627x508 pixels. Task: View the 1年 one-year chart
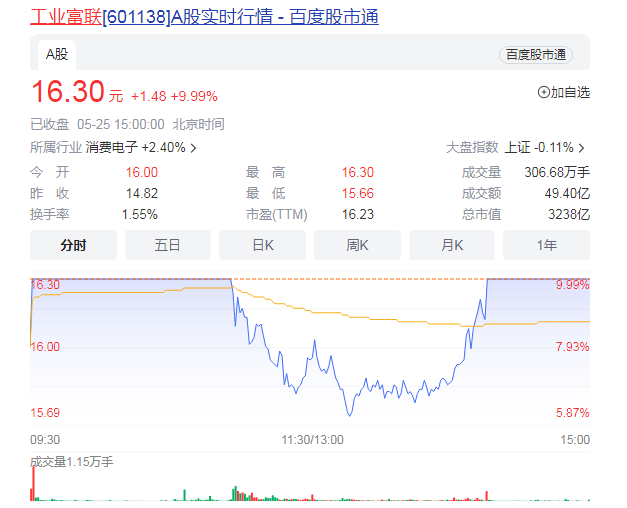click(x=546, y=245)
